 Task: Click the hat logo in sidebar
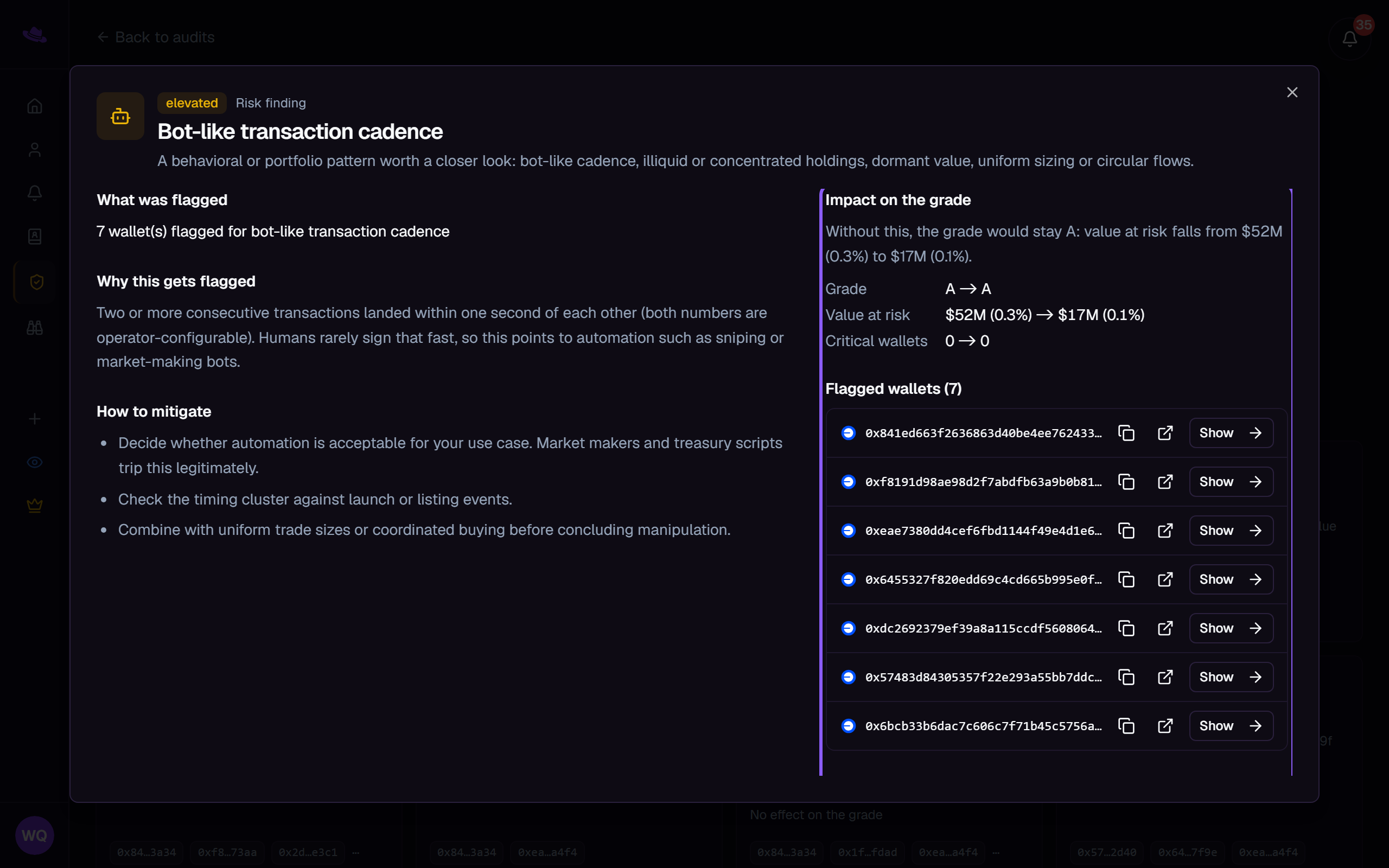[34, 34]
